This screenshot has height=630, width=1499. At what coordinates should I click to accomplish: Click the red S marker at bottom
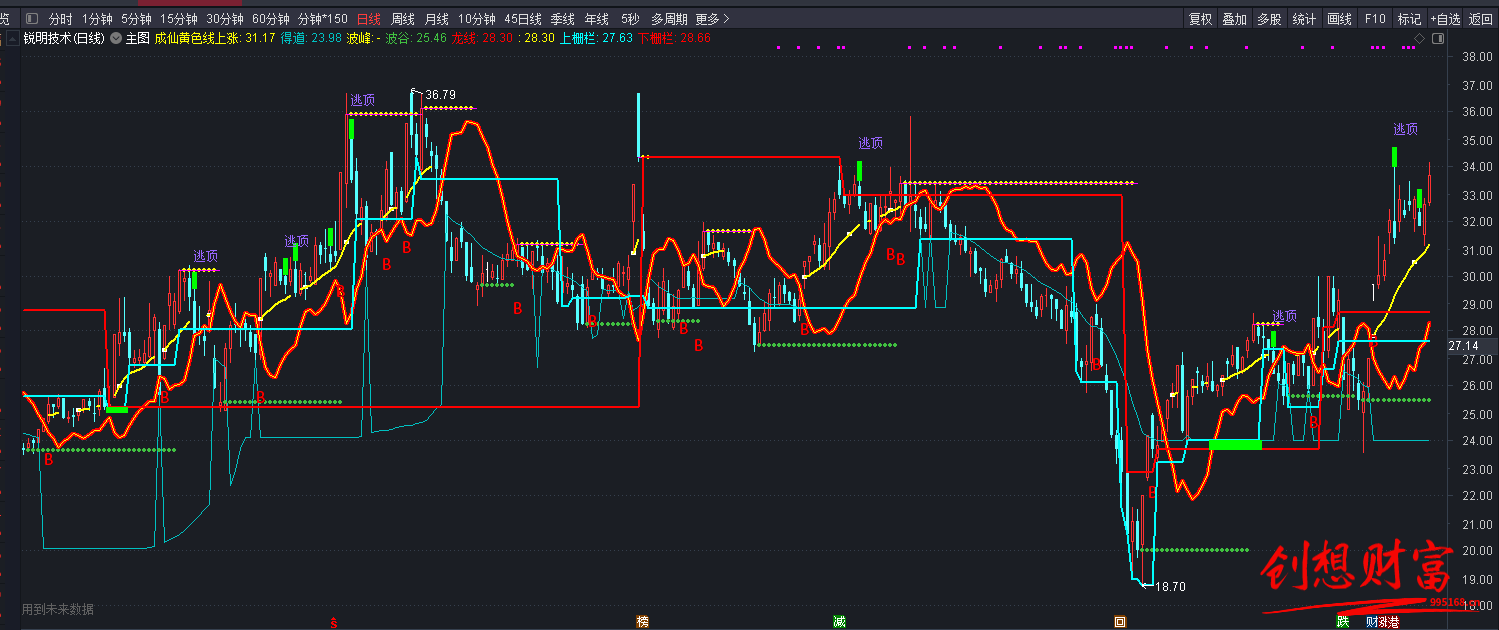tap(334, 622)
